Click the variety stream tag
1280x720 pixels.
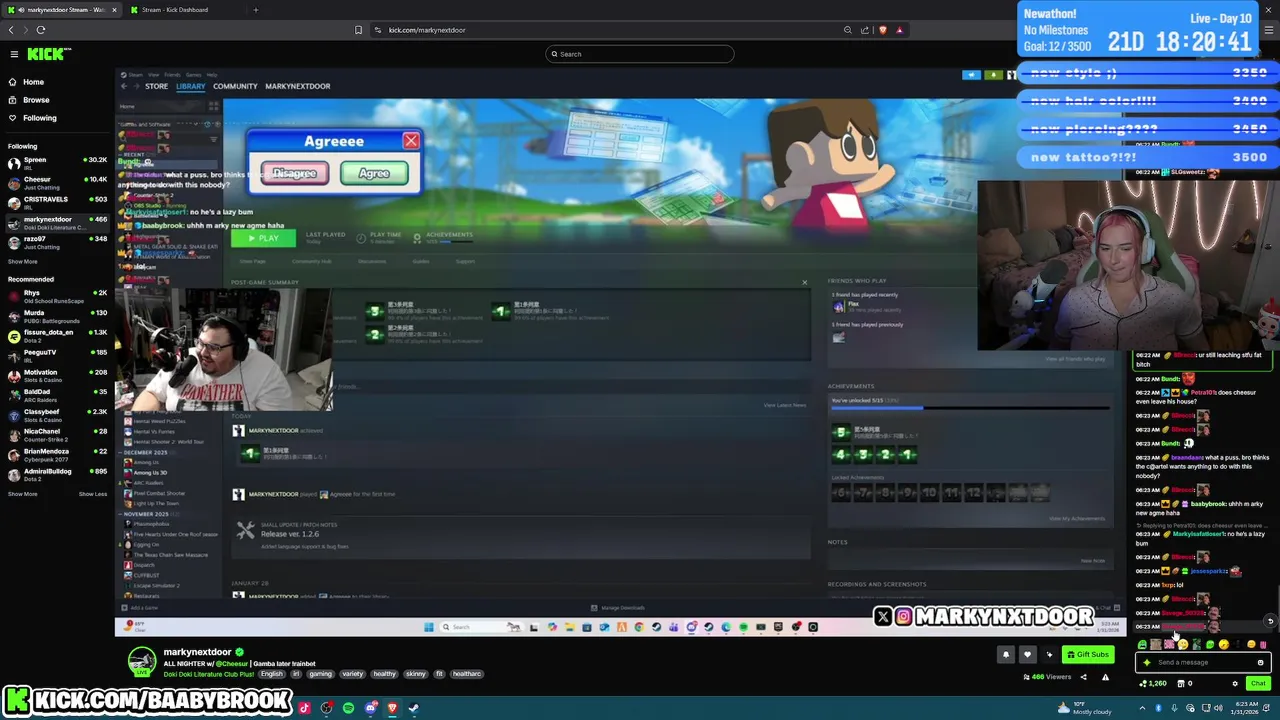(x=352, y=674)
